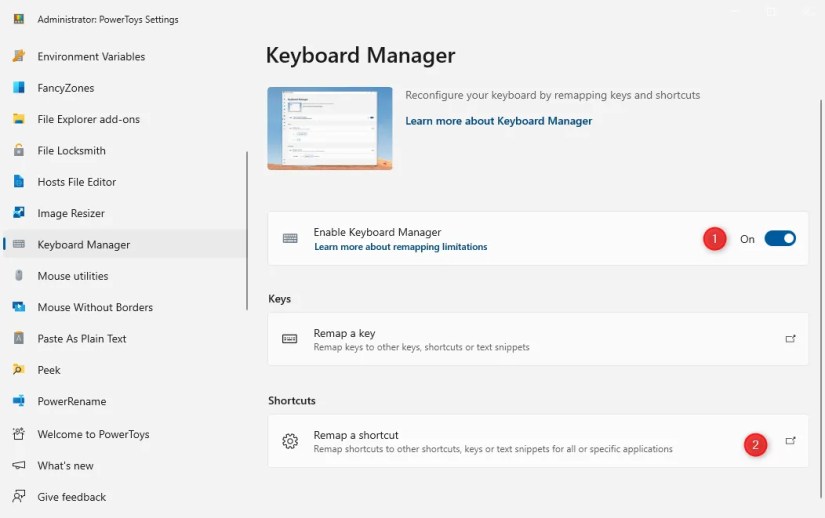Select Mouse Without Borders in the sidebar
The image size is (825, 518).
(x=95, y=307)
